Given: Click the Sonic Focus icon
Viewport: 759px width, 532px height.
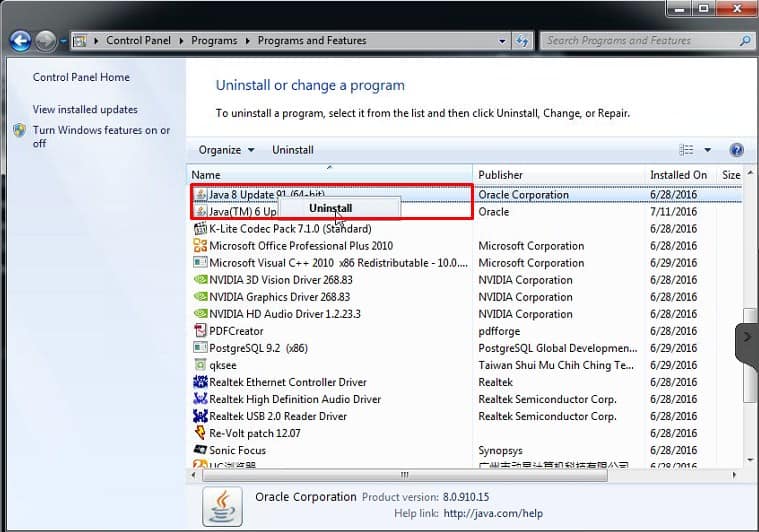Looking at the screenshot, I should (200, 450).
